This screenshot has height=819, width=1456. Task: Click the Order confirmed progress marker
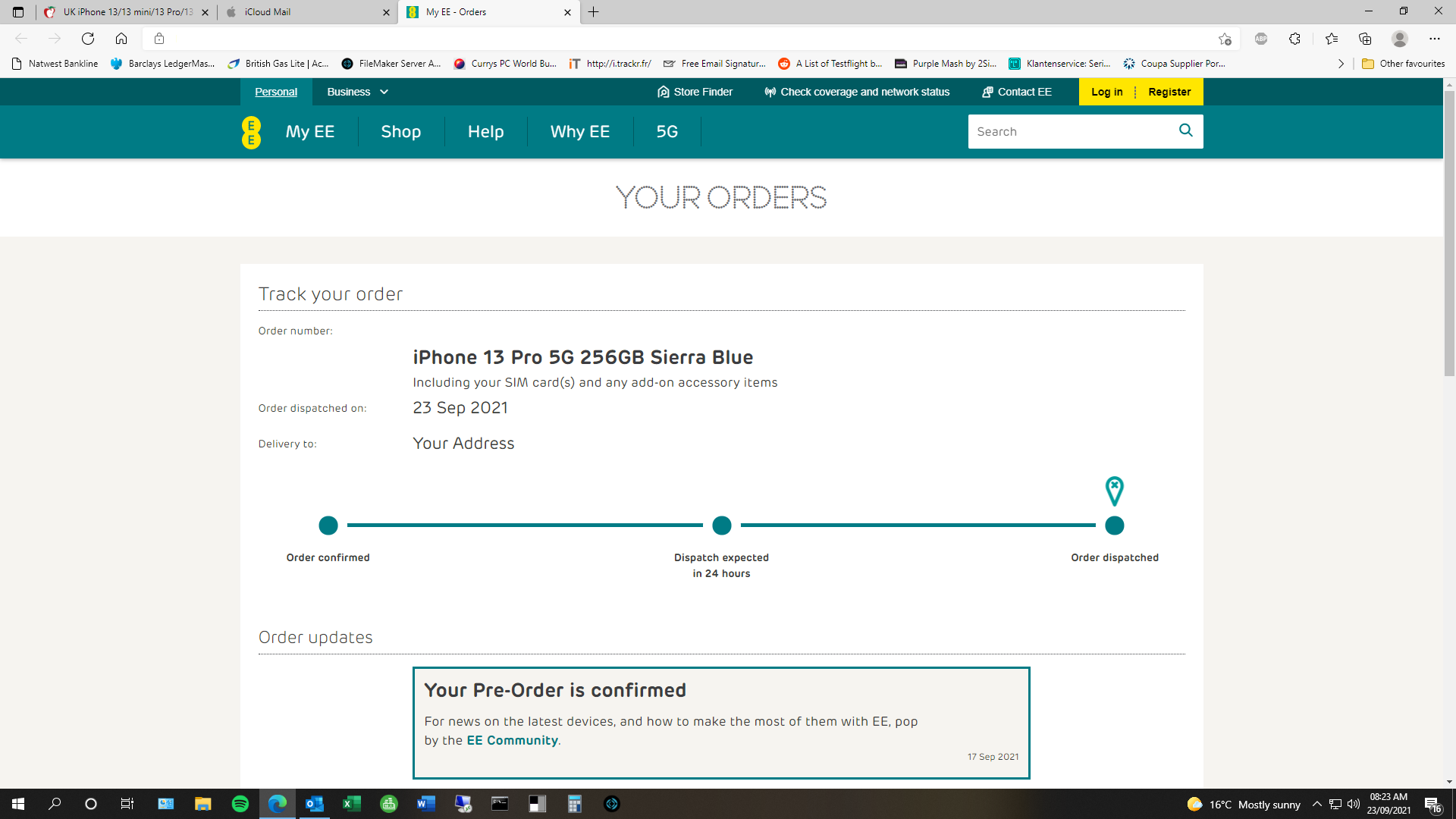pos(328,525)
